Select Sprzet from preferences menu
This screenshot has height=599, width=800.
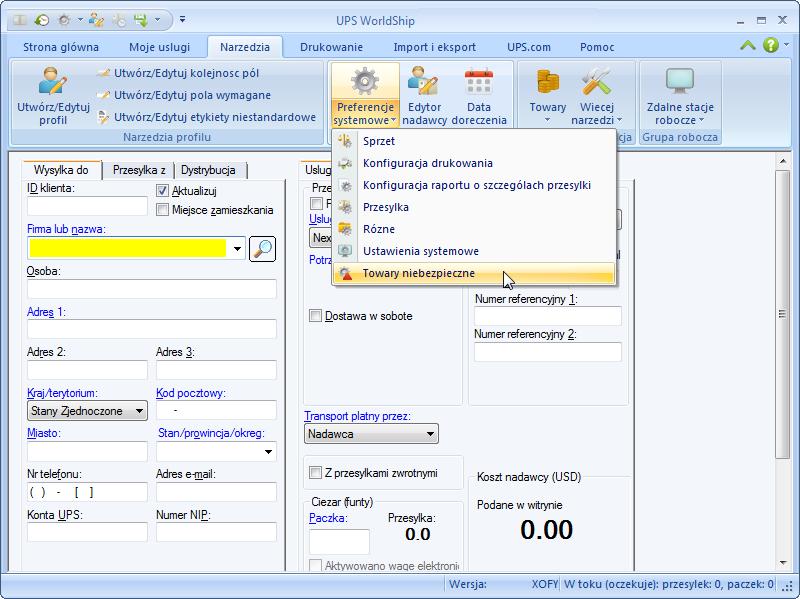click(x=473, y=141)
